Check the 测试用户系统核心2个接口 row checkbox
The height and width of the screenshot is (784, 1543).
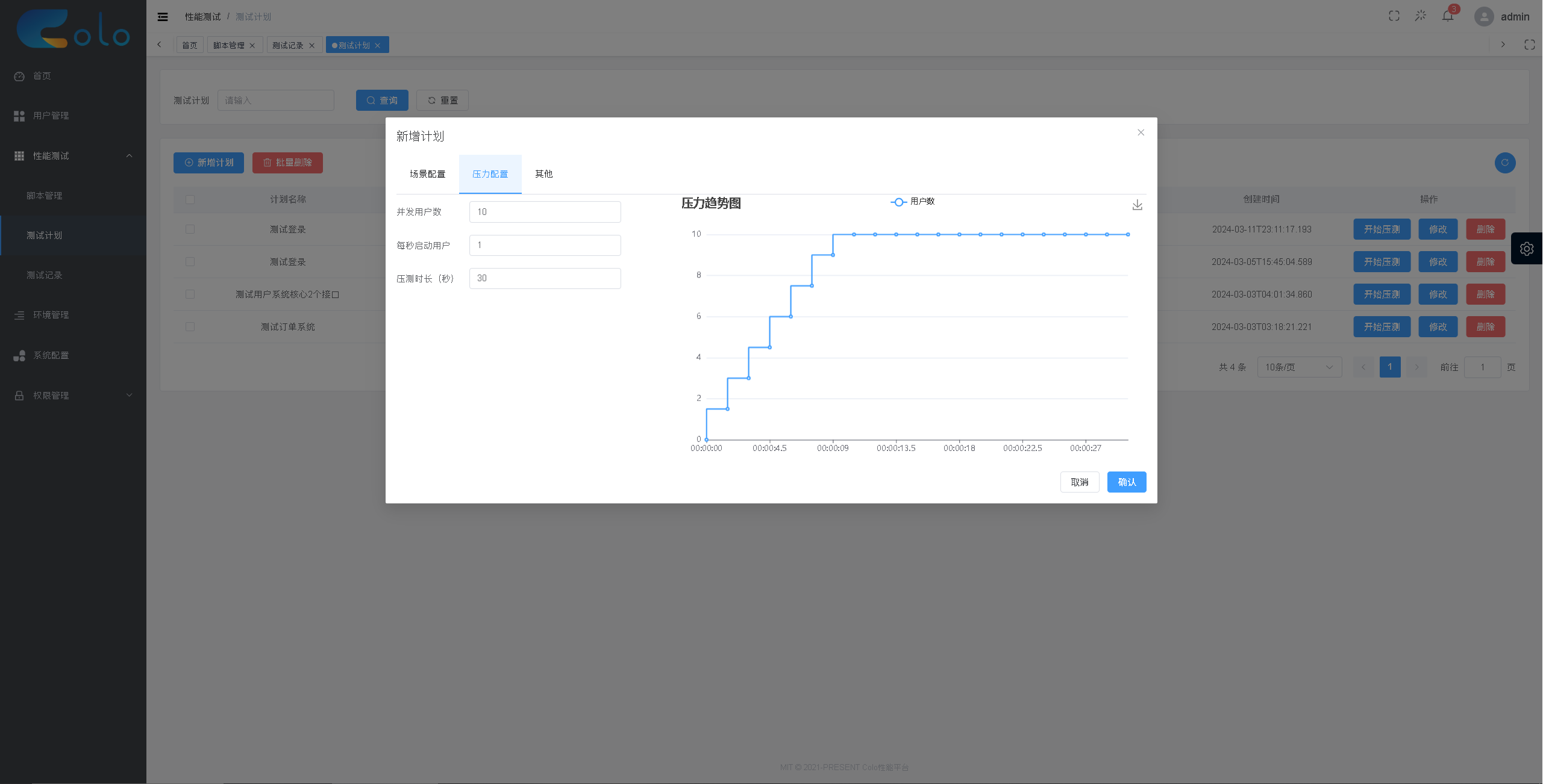[x=190, y=294]
